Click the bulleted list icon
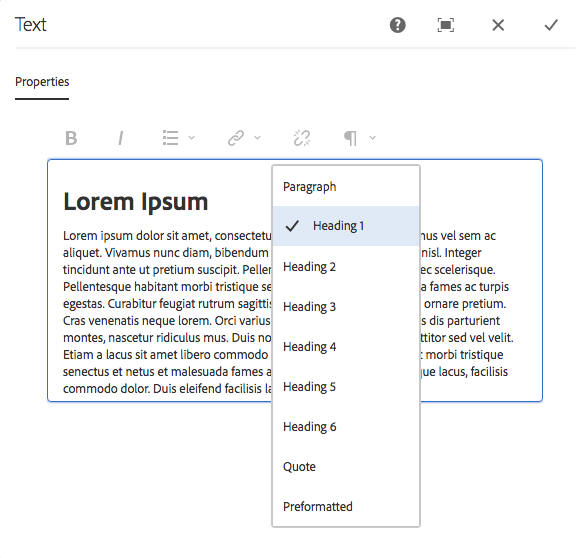The height and width of the screenshot is (558, 588). click(x=171, y=138)
